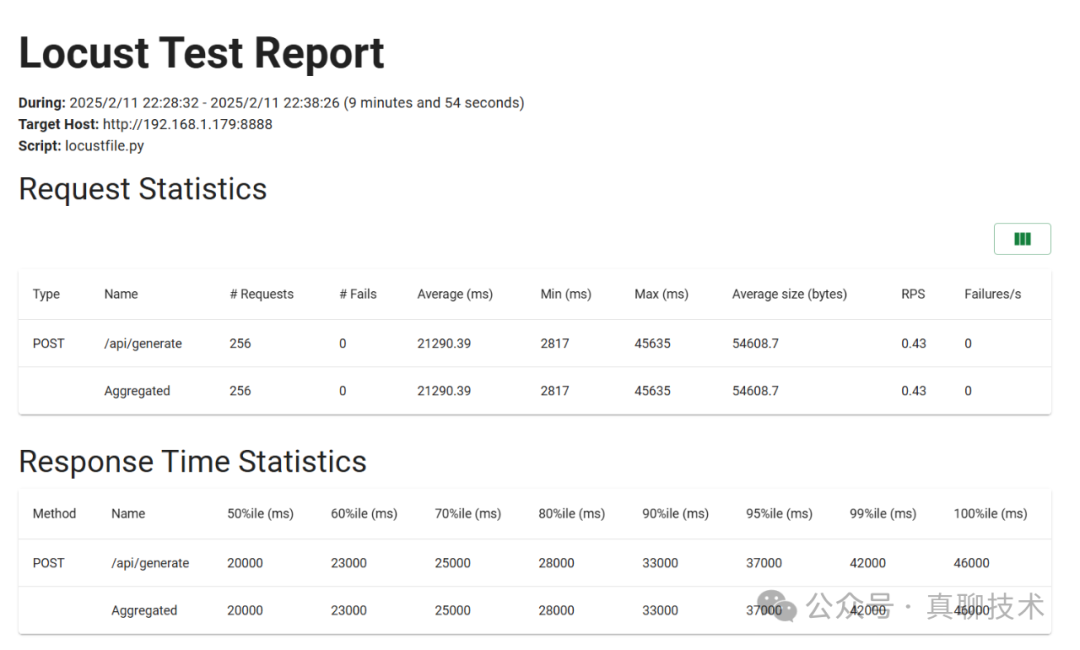
Task: Click the "Failures/s" column header
Action: [x=992, y=294]
